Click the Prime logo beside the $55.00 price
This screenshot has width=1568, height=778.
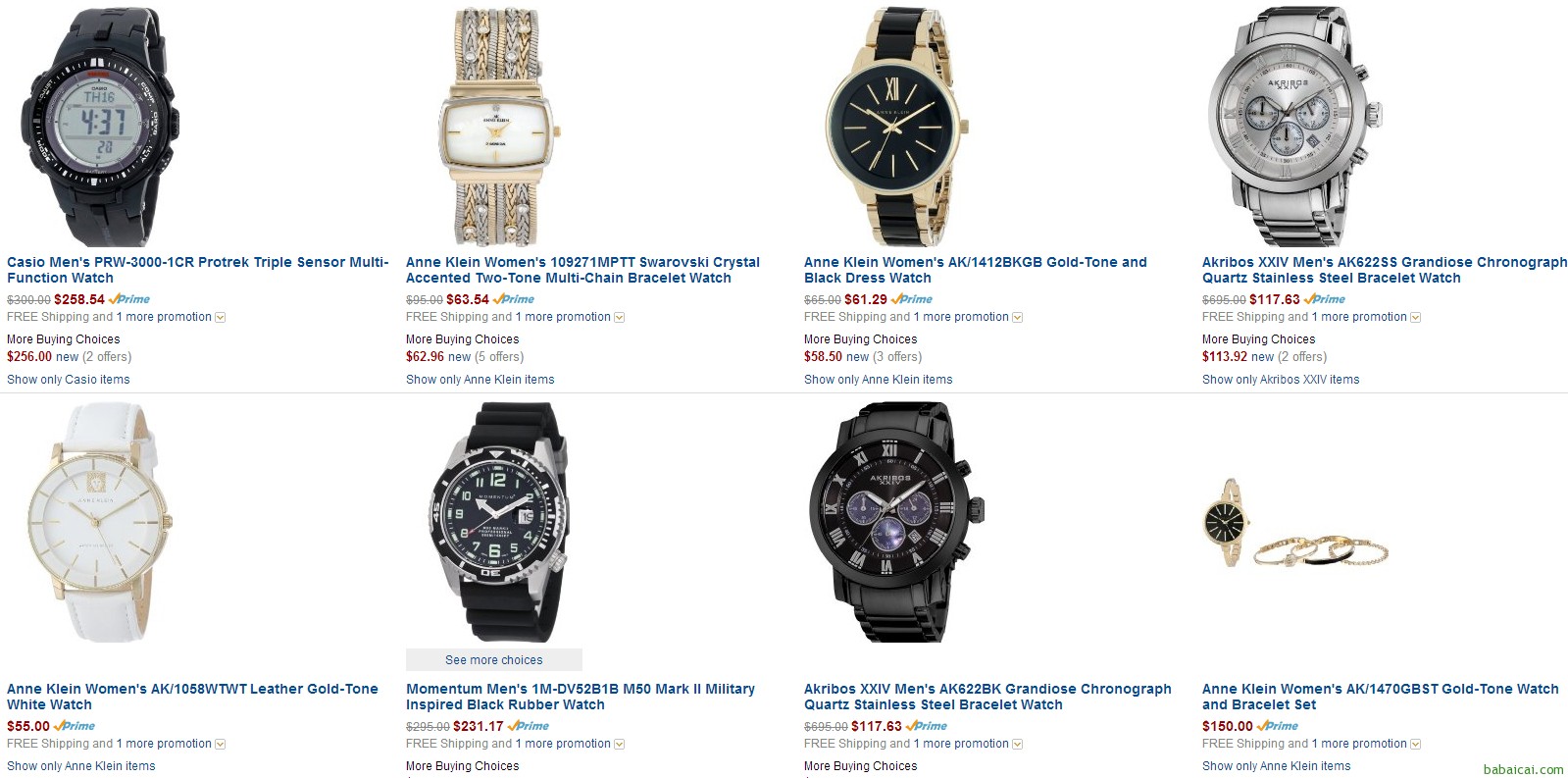75,726
